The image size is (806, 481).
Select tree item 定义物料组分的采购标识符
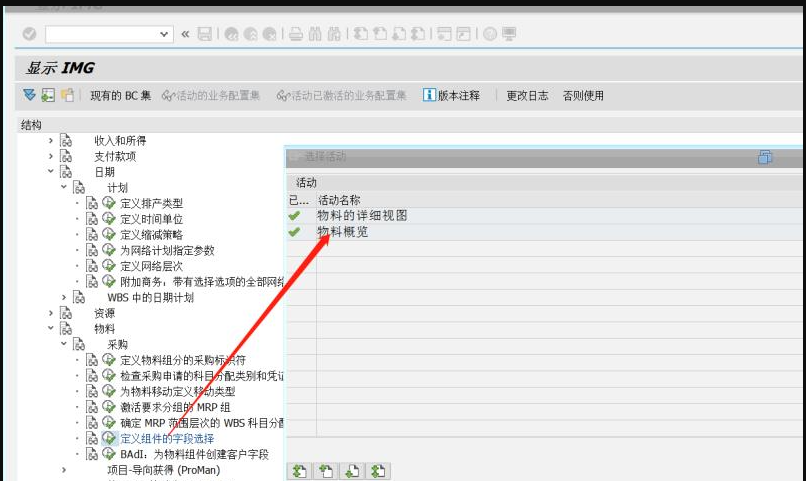(183, 360)
